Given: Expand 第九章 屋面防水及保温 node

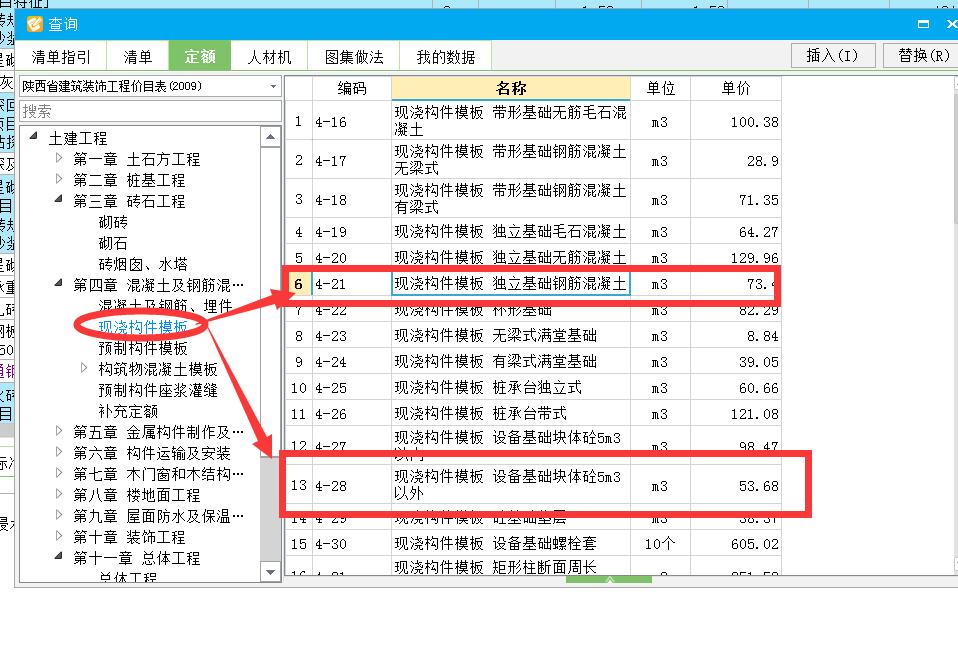Looking at the screenshot, I should [x=59, y=515].
